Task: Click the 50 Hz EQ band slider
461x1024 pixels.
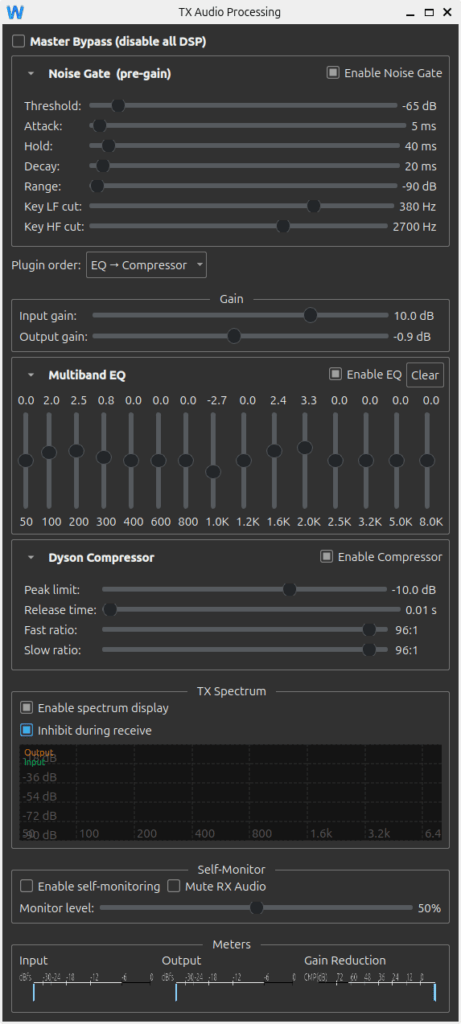Action: click(x=25, y=461)
